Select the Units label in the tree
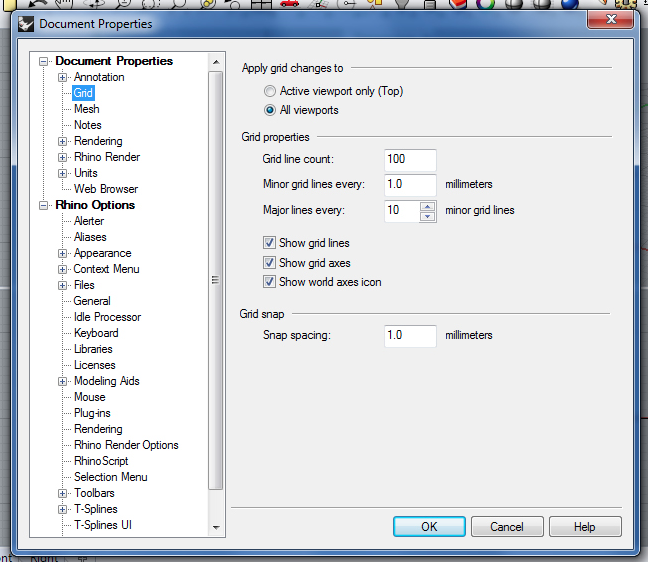Screen dimensions: 648x562 [x=86, y=173]
